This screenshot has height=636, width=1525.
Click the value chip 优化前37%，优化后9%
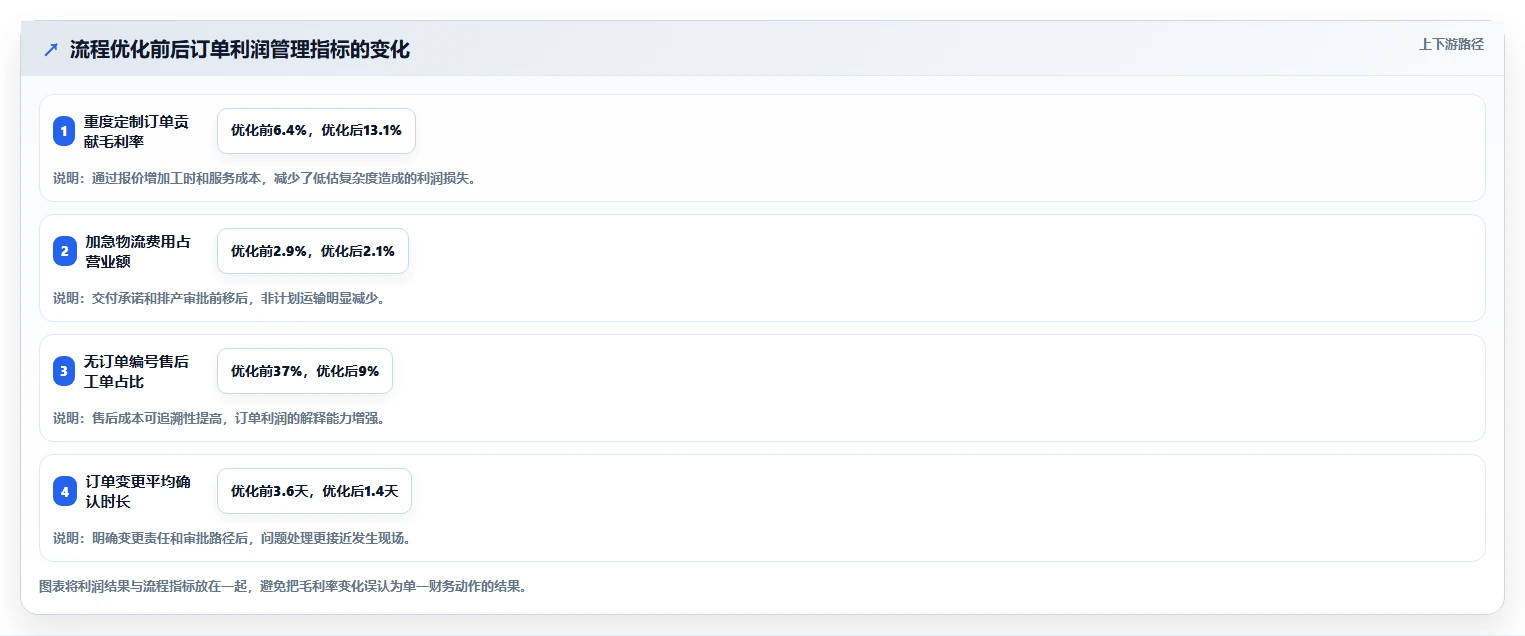tap(305, 371)
